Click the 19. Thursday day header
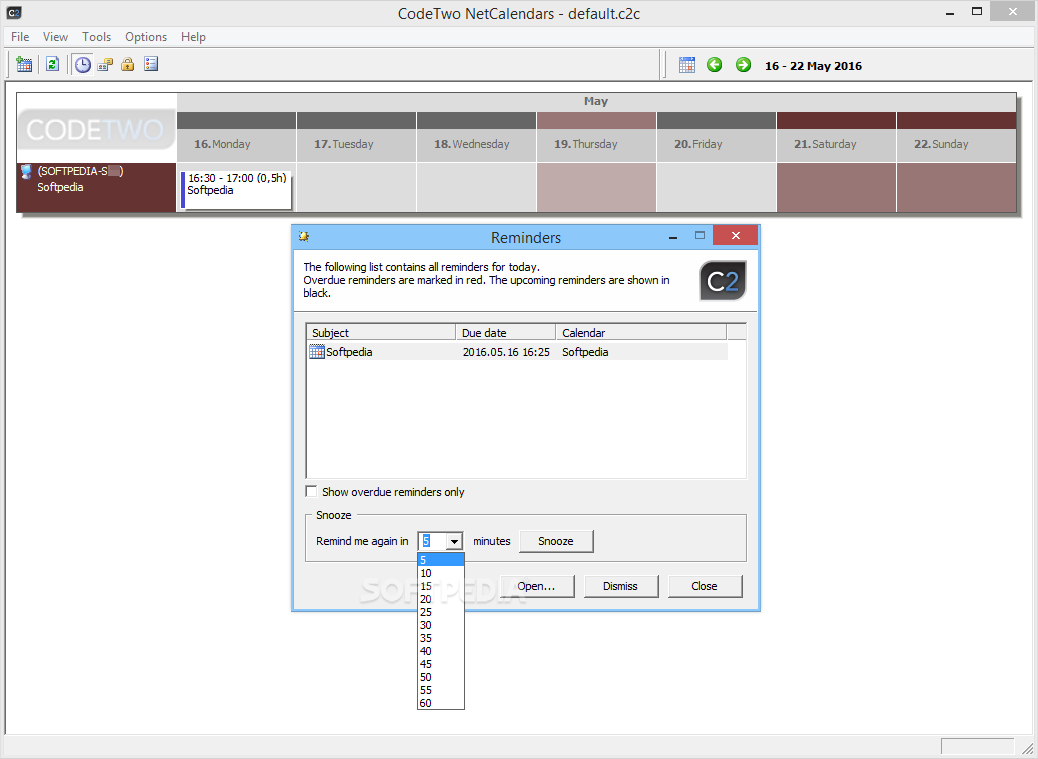 click(596, 144)
